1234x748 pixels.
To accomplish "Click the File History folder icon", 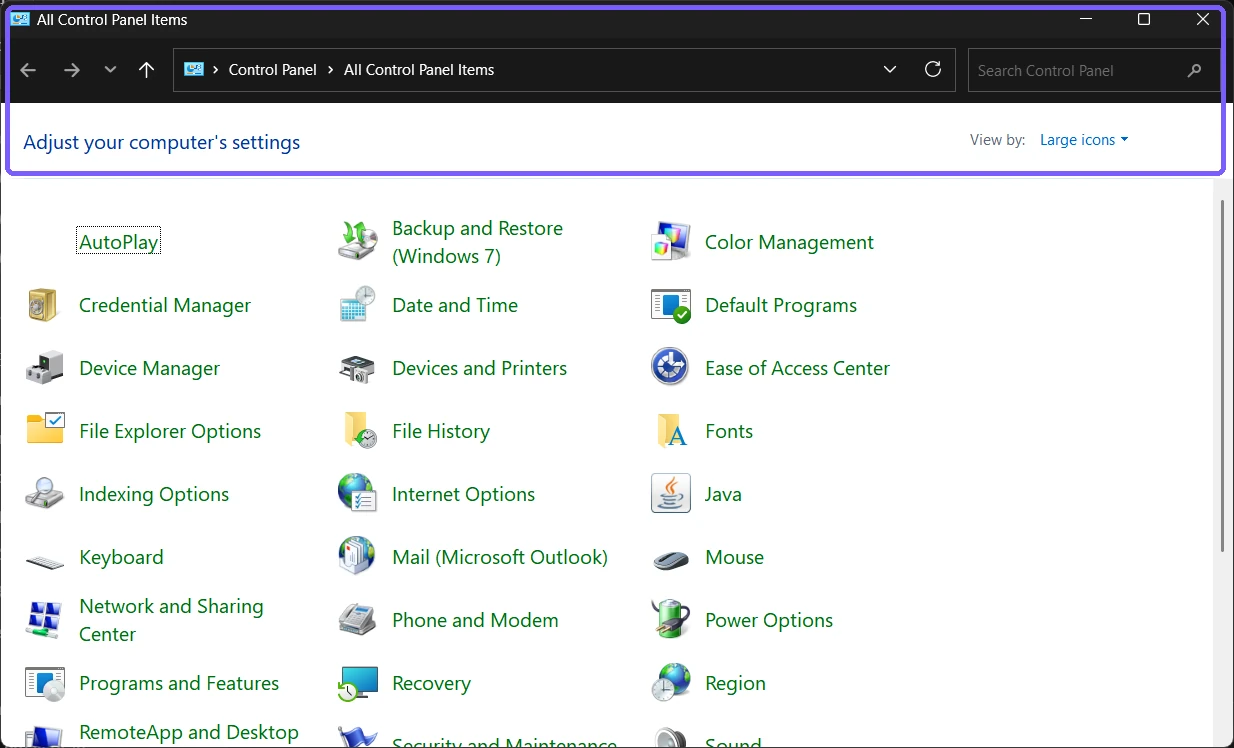I will pos(359,430).
